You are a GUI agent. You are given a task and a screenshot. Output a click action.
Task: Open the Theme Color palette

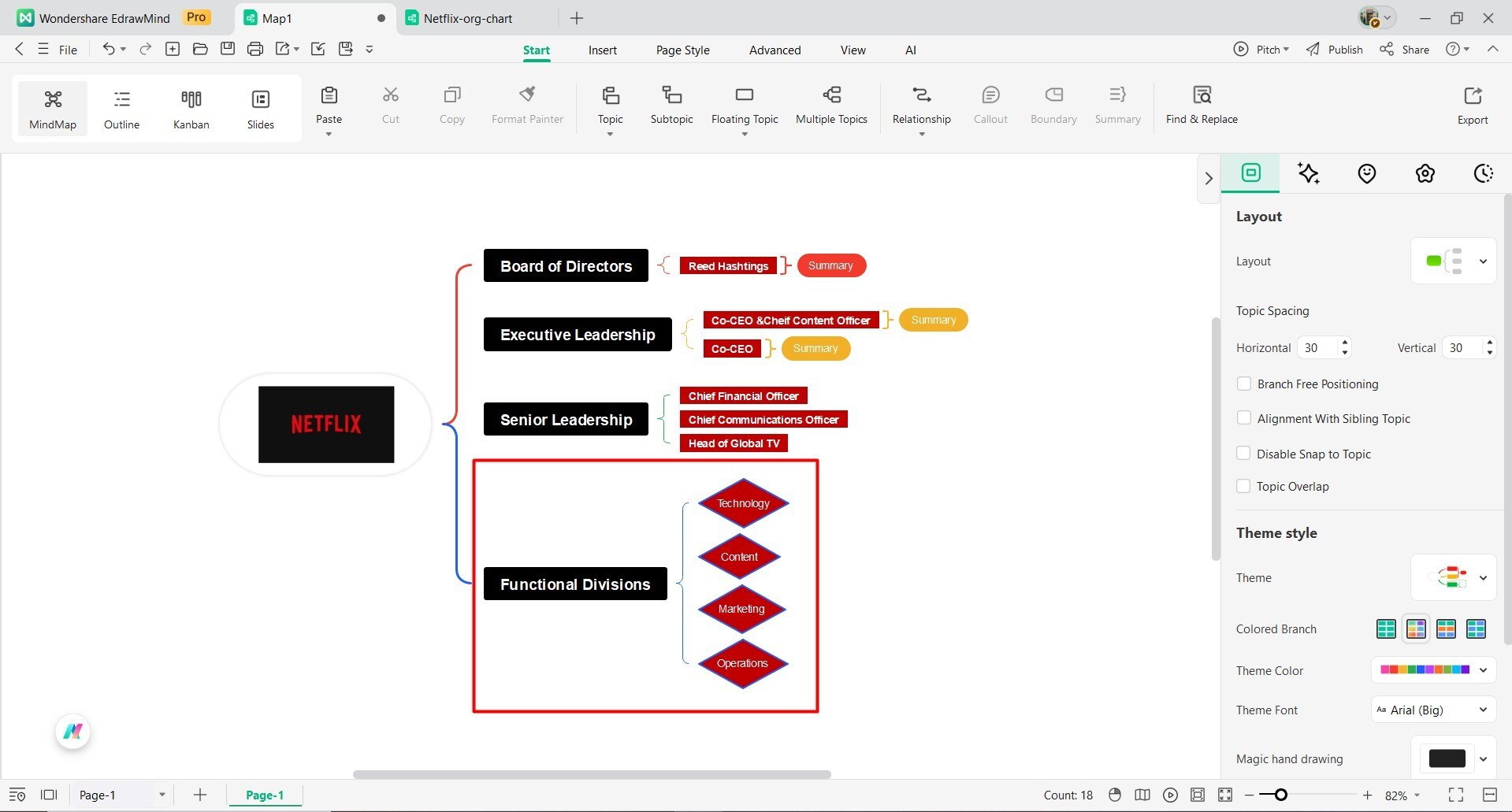pyautogui.click(x=1433, y=669)
